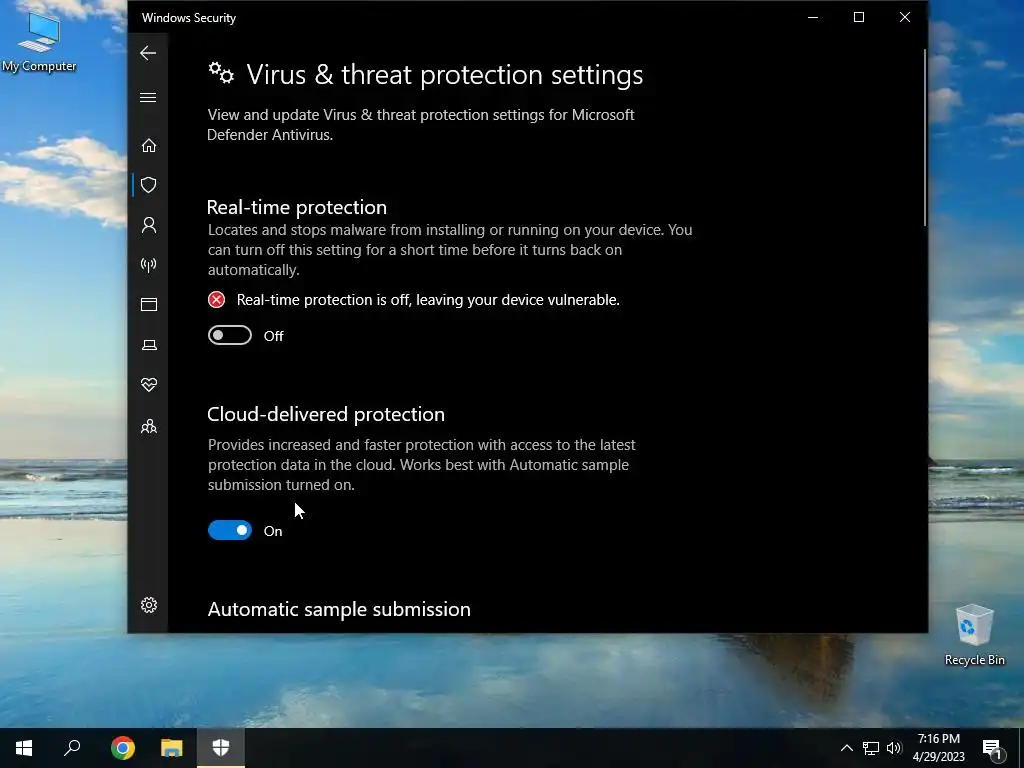Click 'Real-time protection is off' warning text
Screen dimensions: 1024x768
click(x=428, y=300)
